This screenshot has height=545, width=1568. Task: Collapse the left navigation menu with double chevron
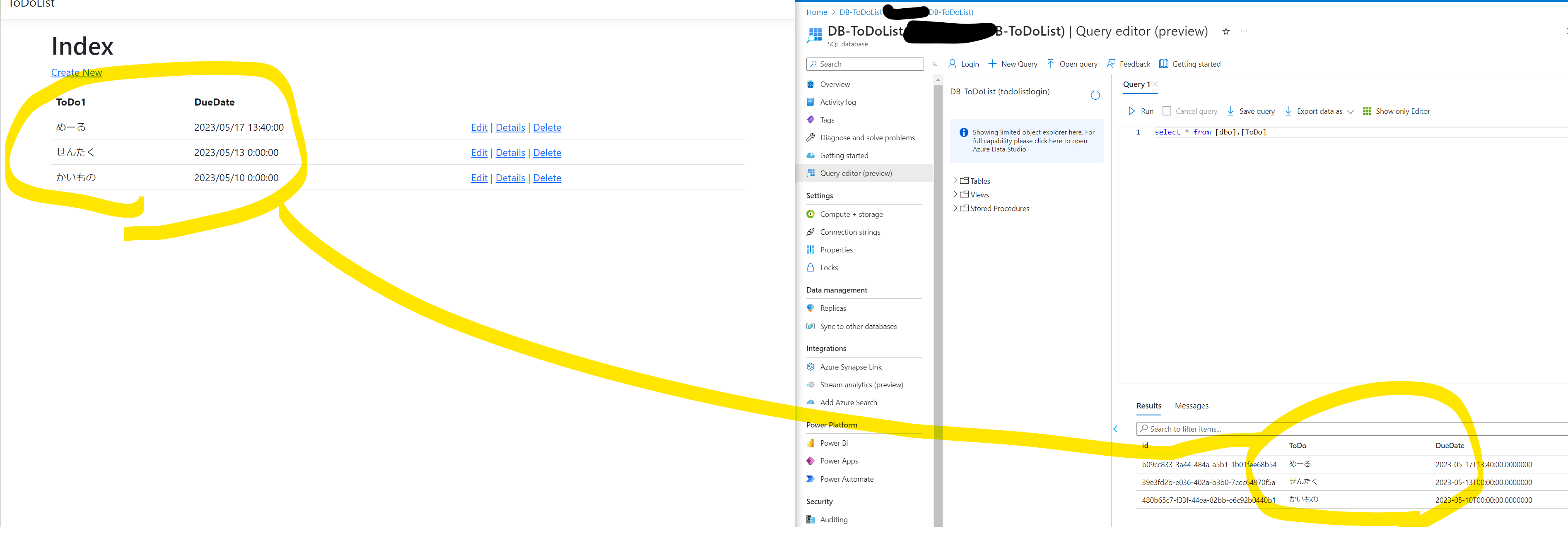coord(934,64)
